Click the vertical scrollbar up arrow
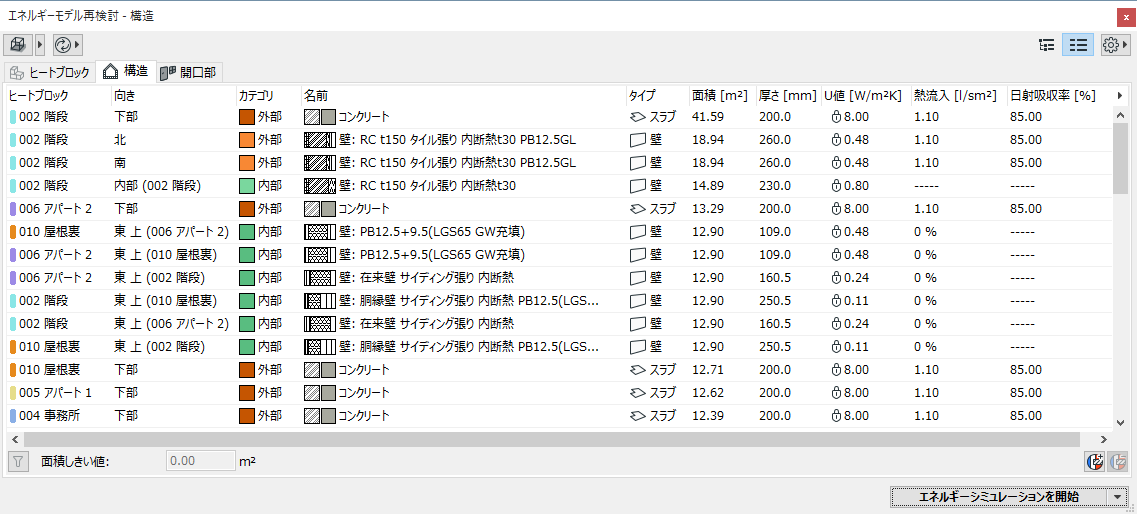Viewport: 1137px width, 514px height. 1120,115
